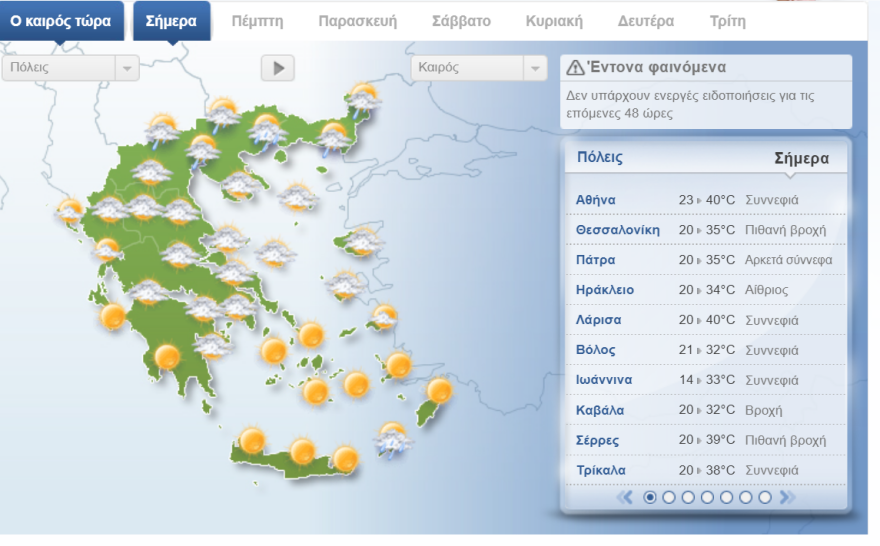880x546 pixels.
Task: Select the fourth pagination dot
Action: (708, 497)
